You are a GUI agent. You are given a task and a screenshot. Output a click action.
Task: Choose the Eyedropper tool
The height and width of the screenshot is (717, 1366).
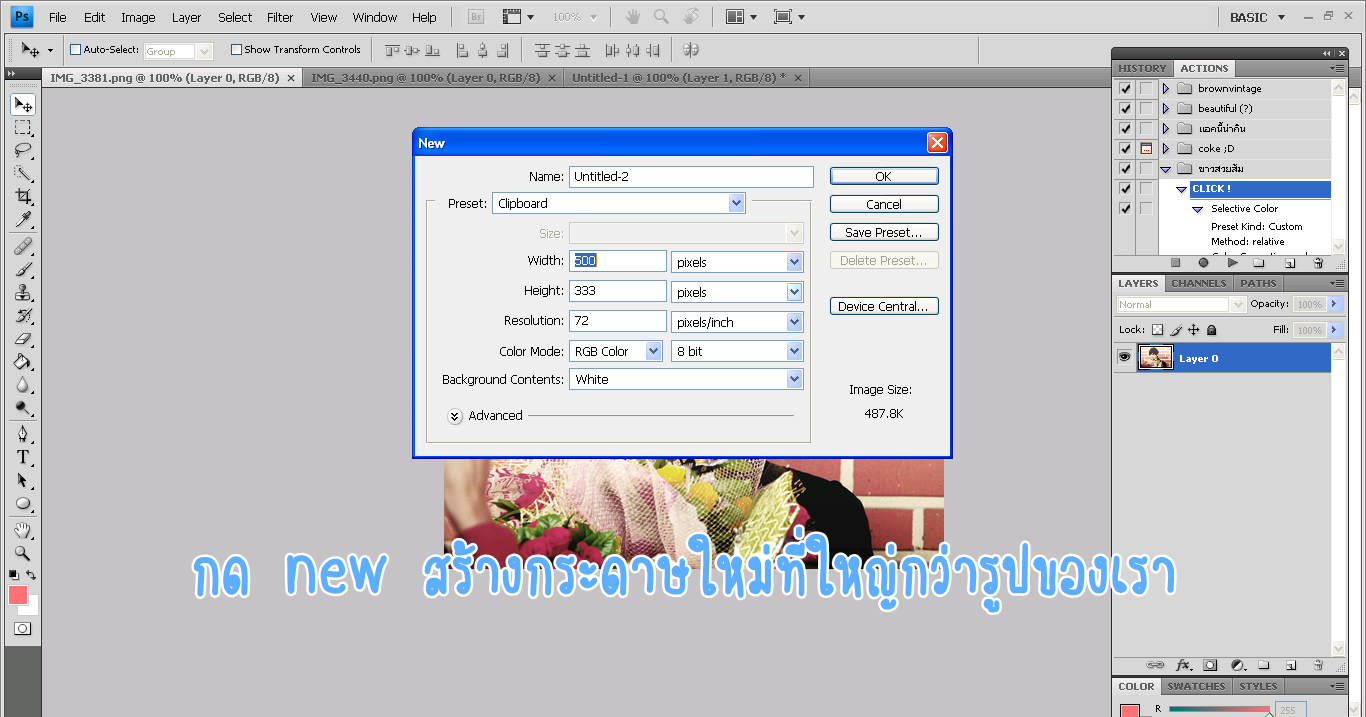(x=22, y=220)
